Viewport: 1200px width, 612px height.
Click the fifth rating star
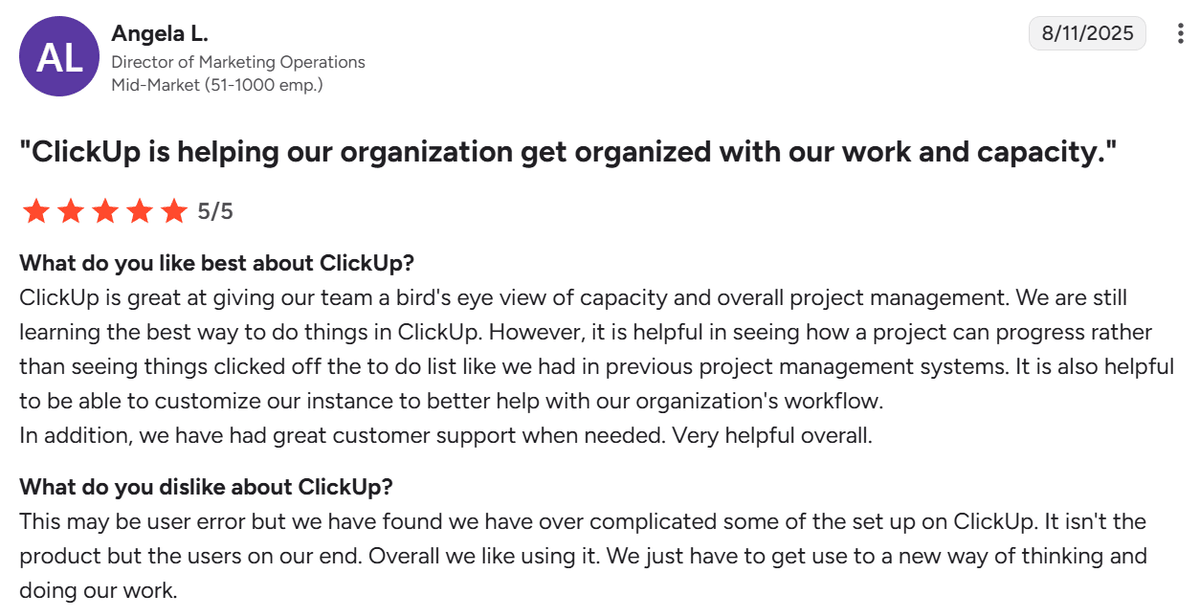174,211
